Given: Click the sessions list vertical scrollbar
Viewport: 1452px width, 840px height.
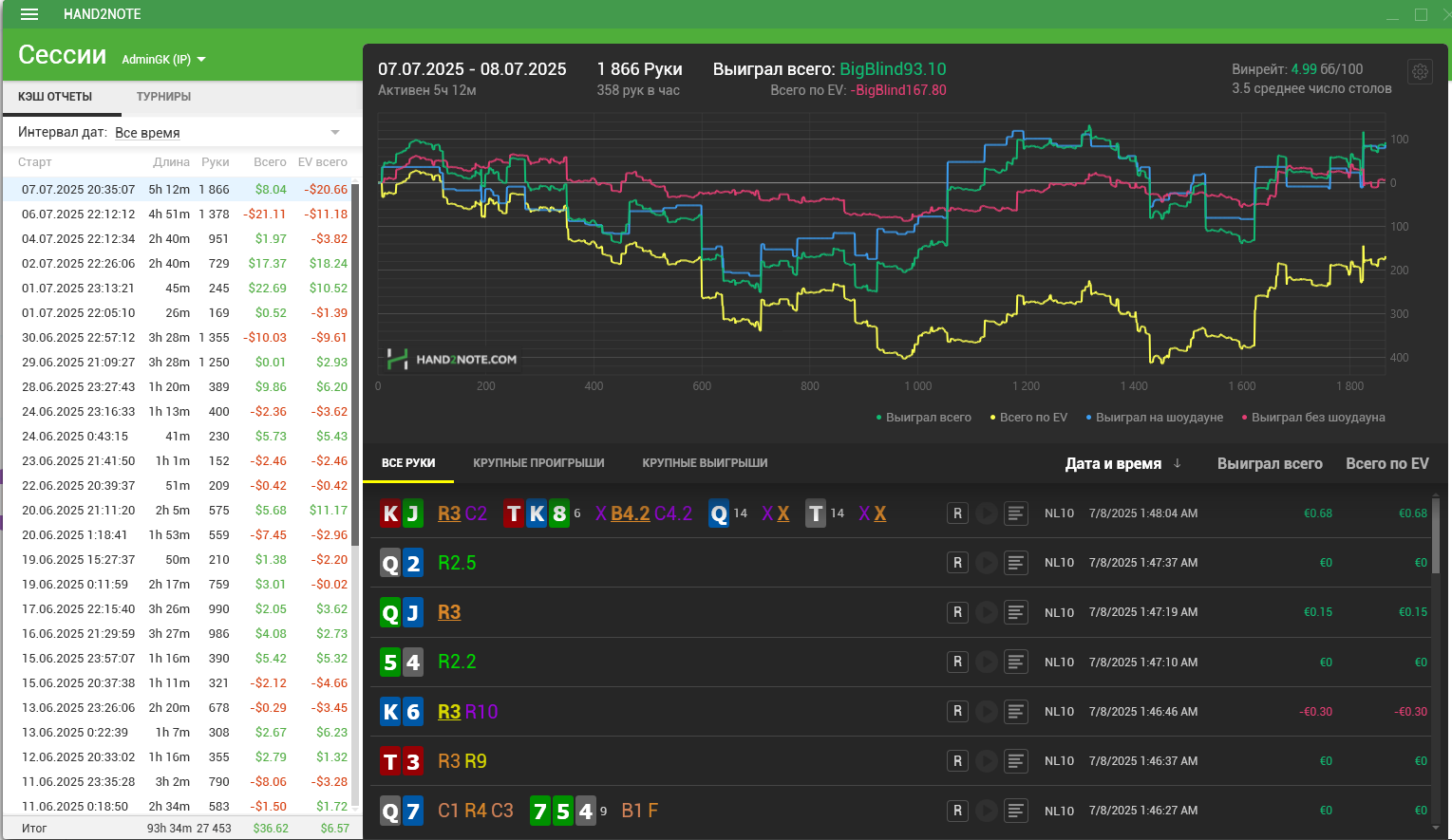Looking at the screenshot, I should coord(356,365).
